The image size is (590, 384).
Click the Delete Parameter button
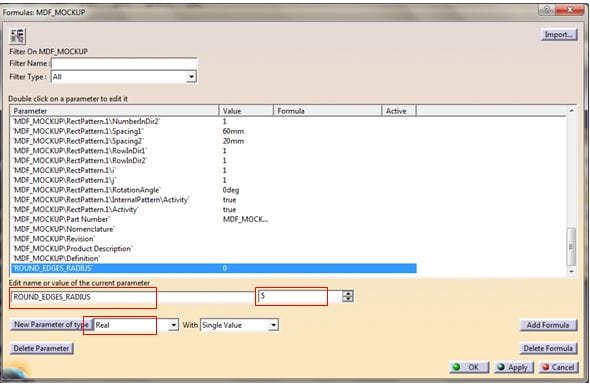pyautogui.click(x=41, y=349)
